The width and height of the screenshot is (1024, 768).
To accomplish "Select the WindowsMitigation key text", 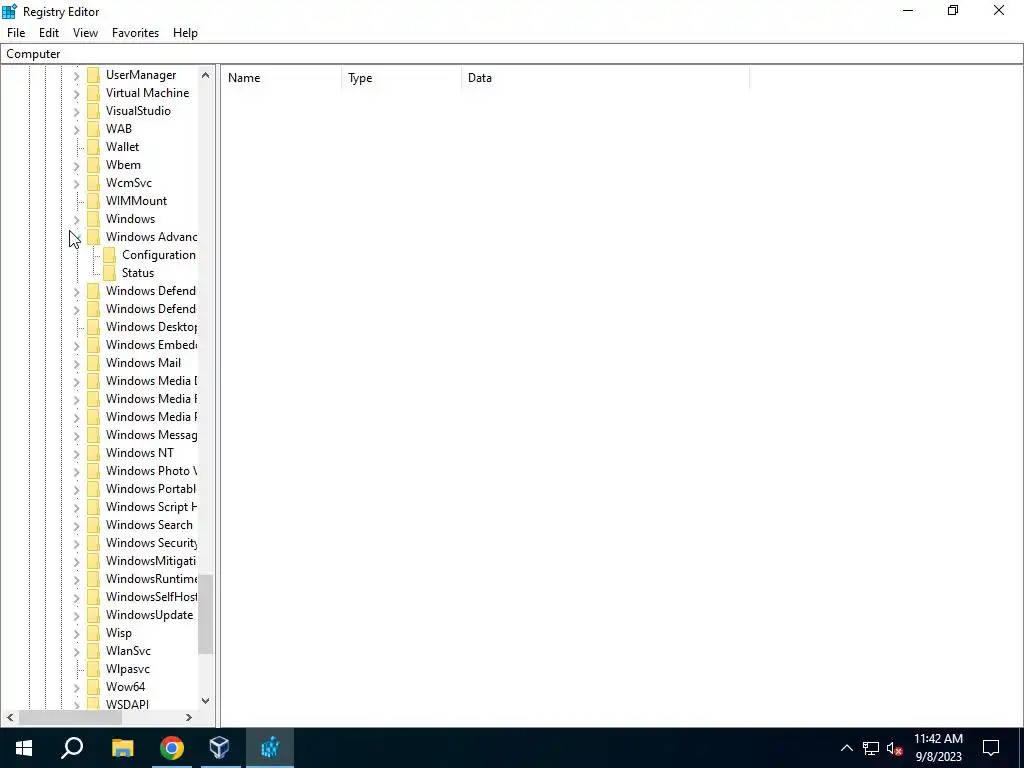I will (x=151, y=560).
